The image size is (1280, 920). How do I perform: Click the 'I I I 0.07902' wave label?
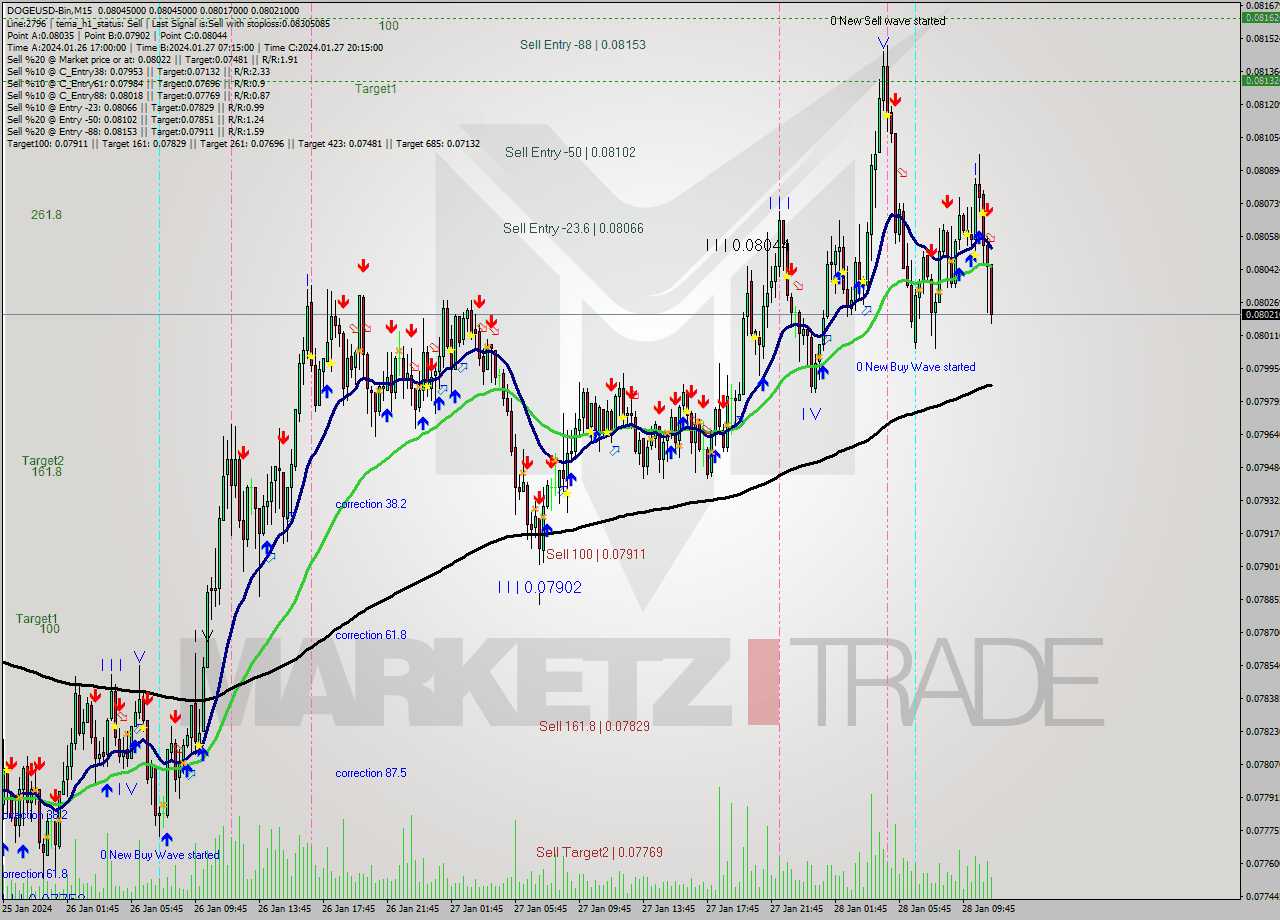tap(539, 587)
